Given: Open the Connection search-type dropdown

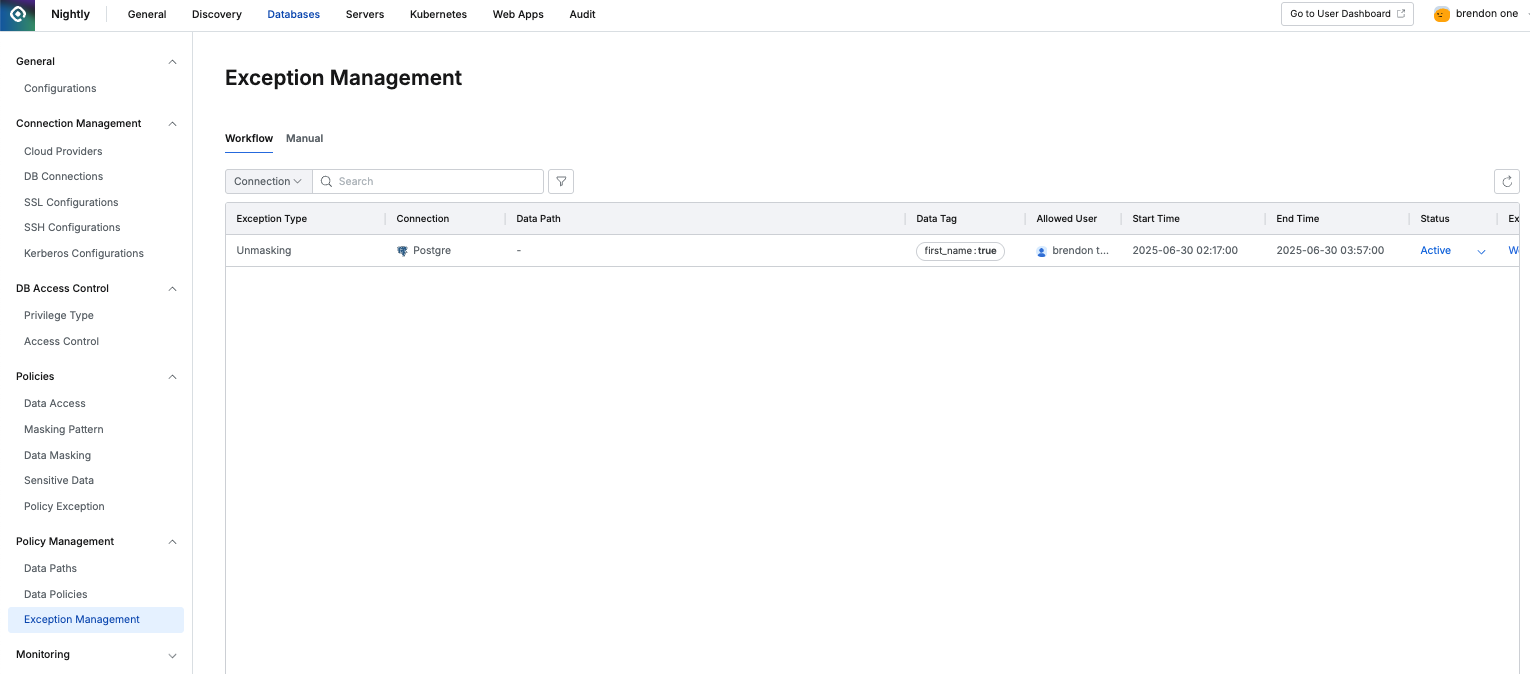Looking at the screenshot, I should [269, 181].
